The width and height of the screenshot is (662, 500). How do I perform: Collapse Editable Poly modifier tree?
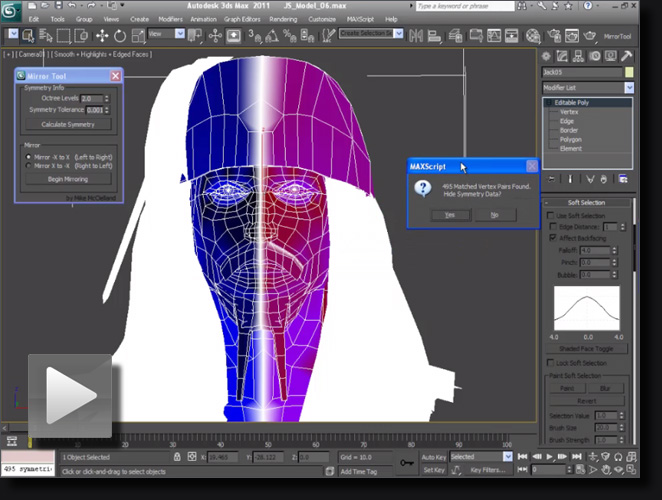tap(548, 102)
